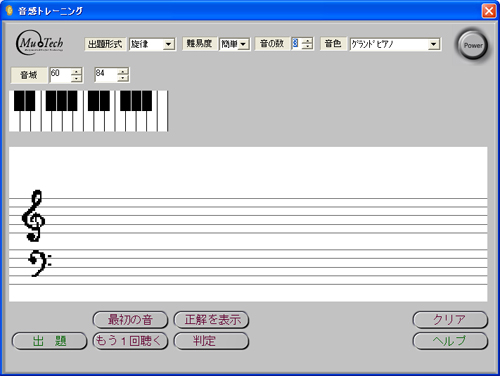Viewport: 500px width, 376px height.
Task: Open the 難易度 dropdown showing 簡単
Action: 234,44
